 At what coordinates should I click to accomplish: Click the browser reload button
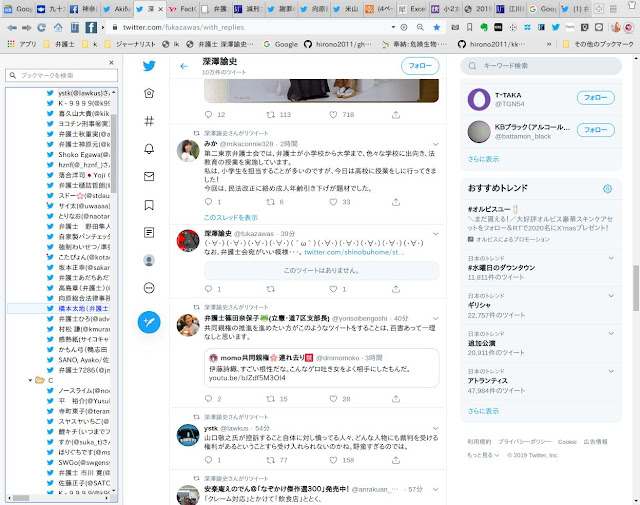point(41,27)
